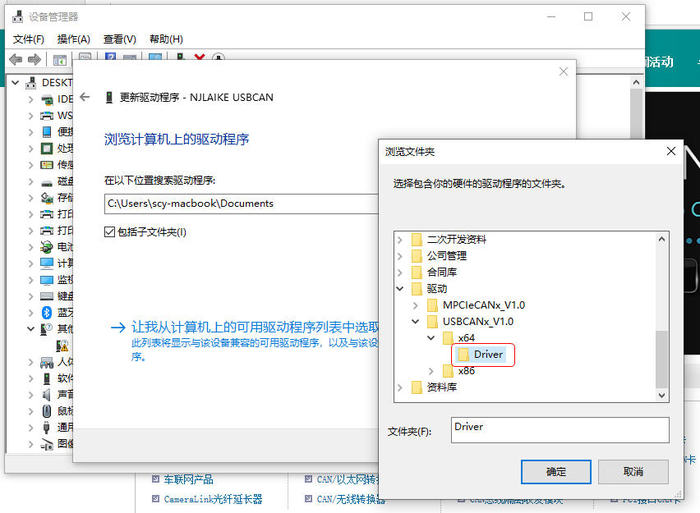Open the 操作(A) menu
The width and height of the screenshot is (700, 513).
74,39
